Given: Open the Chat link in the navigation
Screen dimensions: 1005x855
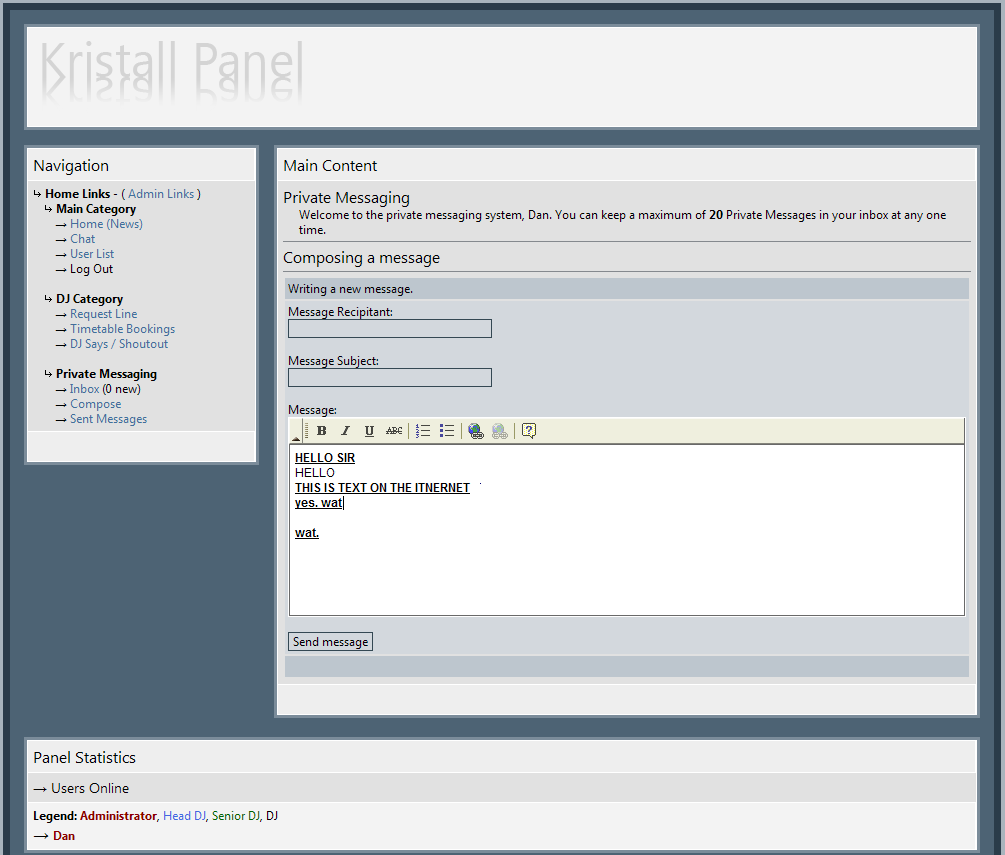Looking at the screenshot, I should (83, 239).
